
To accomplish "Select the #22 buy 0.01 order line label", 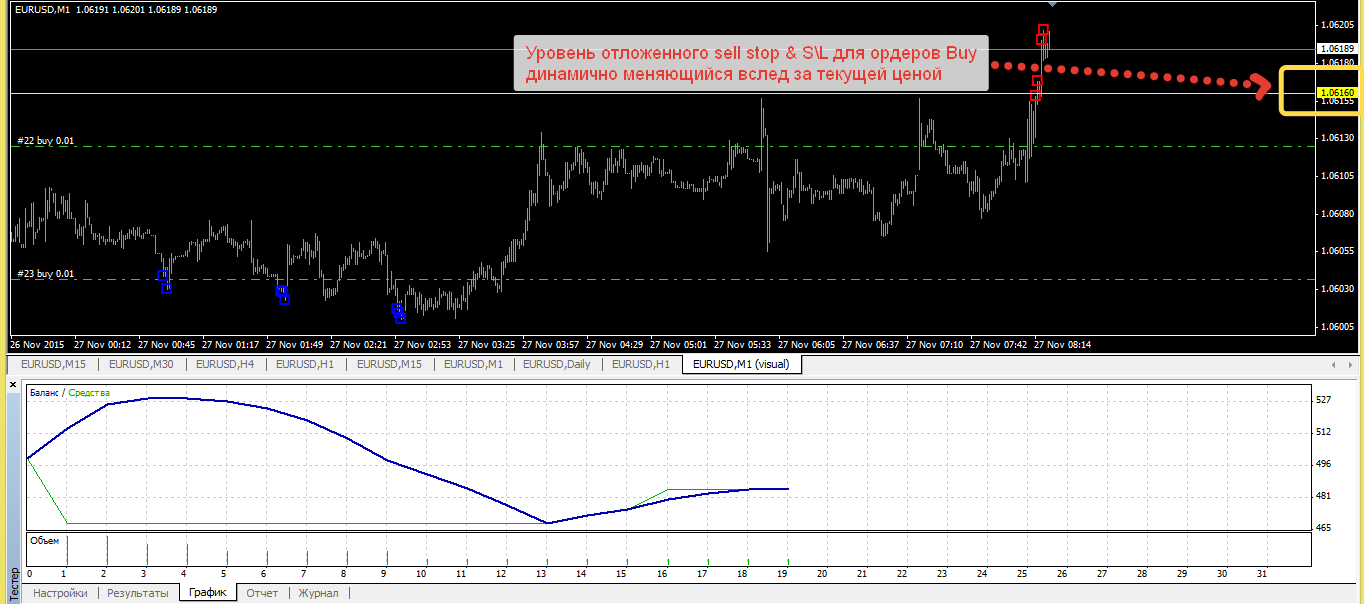I will click(x=46, y=141).
